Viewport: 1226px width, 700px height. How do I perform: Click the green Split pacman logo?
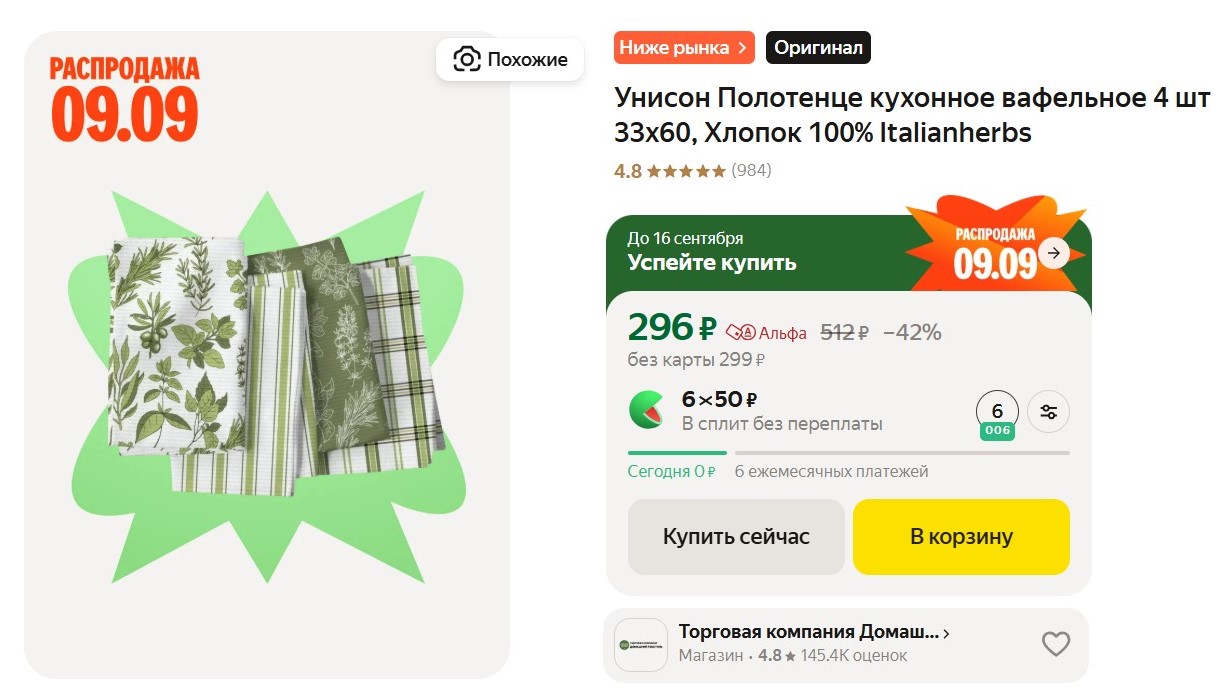(x=645, y=410)
